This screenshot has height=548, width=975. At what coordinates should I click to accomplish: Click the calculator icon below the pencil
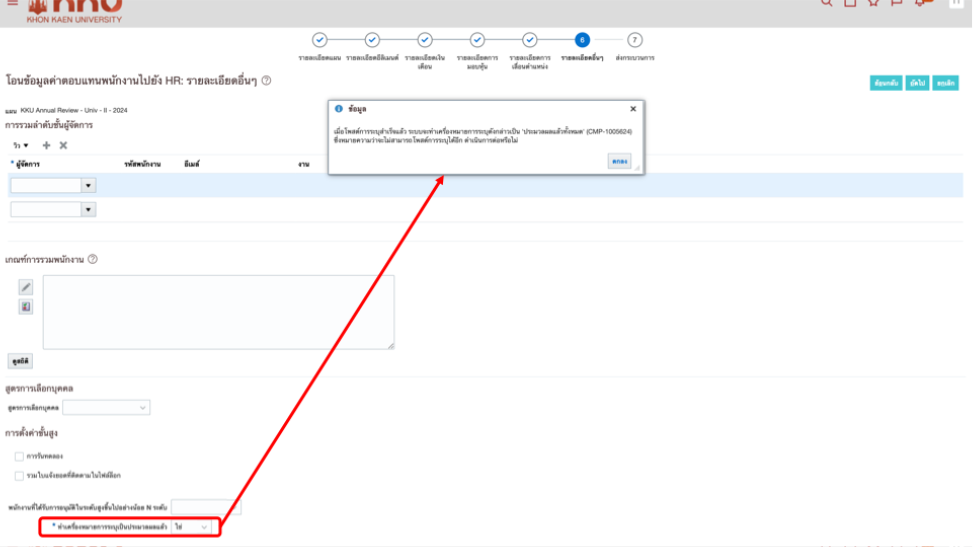pos(26,307)
